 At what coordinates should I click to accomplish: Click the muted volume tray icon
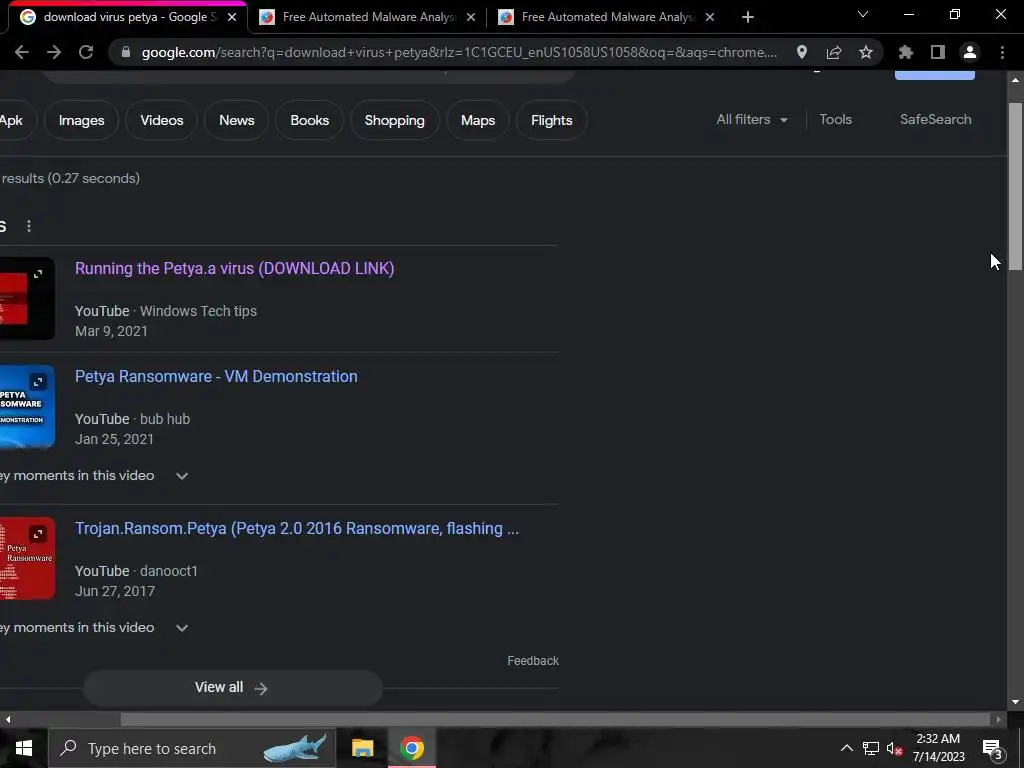pos(894,748)
